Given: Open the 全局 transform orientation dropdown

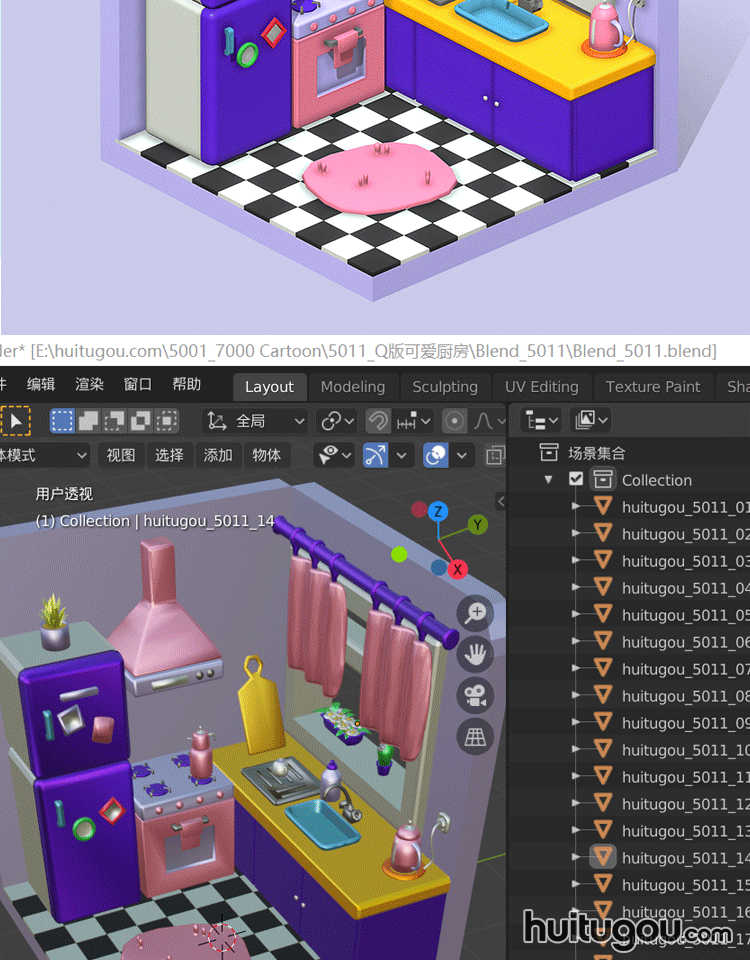Looking at the screenshot, I should pyautogui.click(x=255, y=421).
